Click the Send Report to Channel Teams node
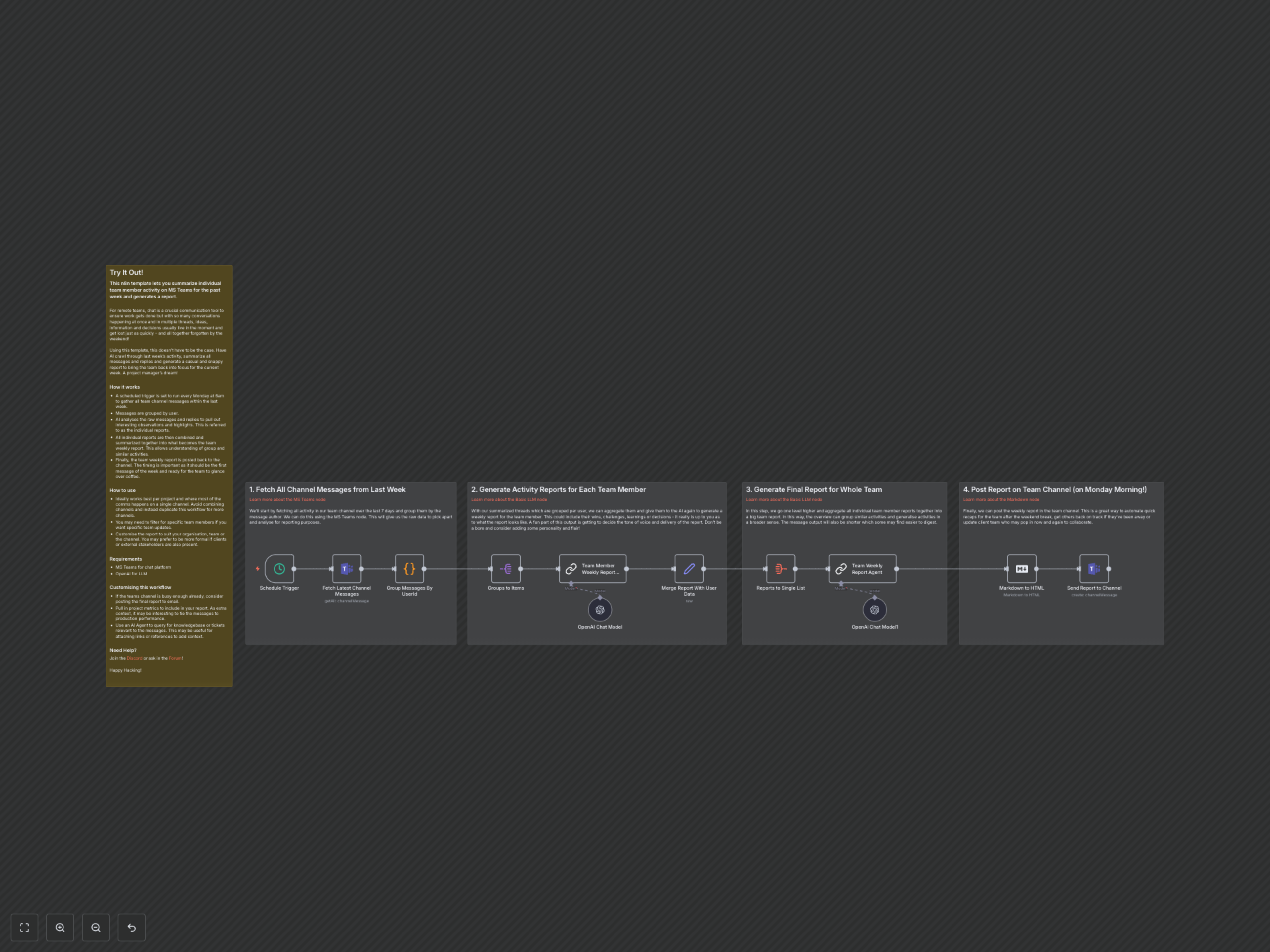The height and width of the screenshot is (952, 1270). click(x=1094, y=569)
